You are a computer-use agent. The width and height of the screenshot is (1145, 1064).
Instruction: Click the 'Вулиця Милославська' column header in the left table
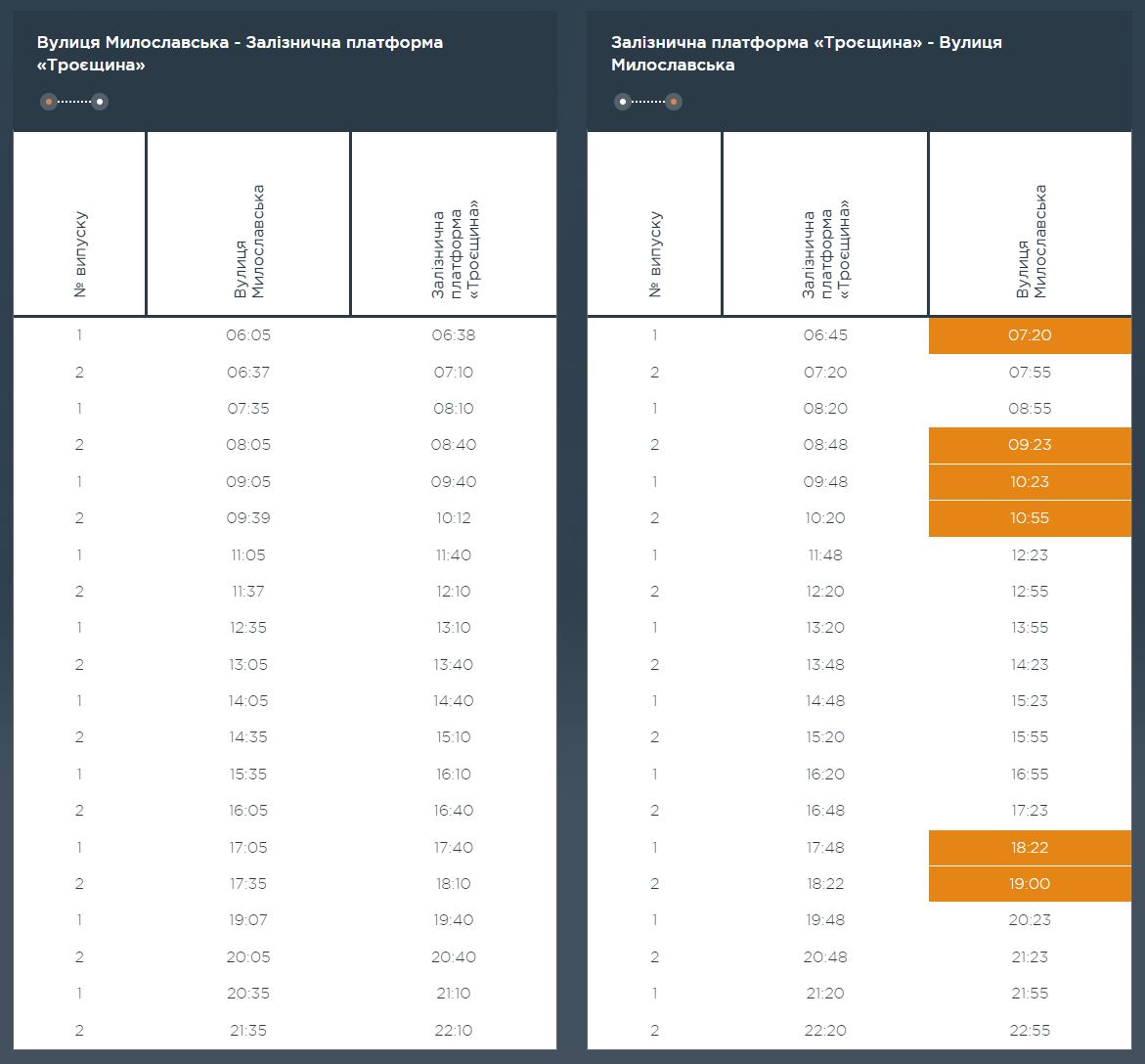tap(248, 242)
